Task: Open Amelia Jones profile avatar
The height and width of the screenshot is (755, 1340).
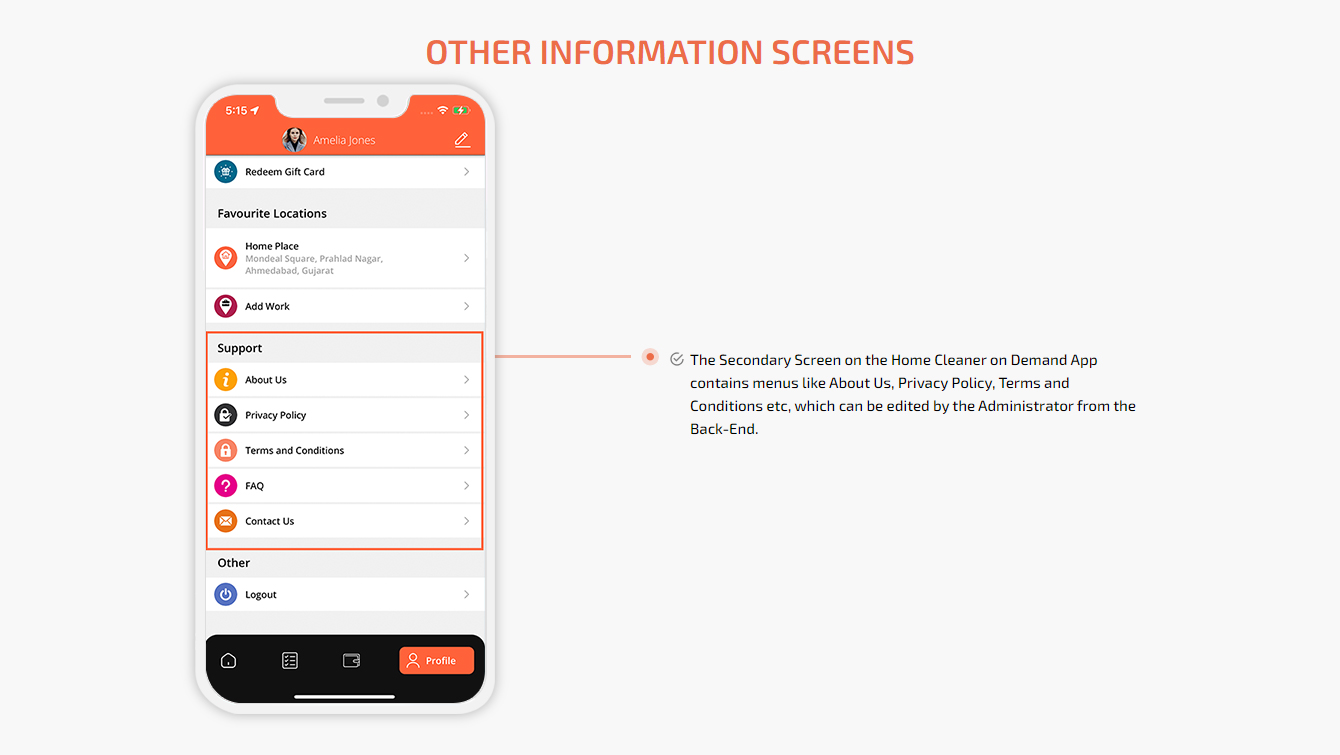Action: click(294, 140)
